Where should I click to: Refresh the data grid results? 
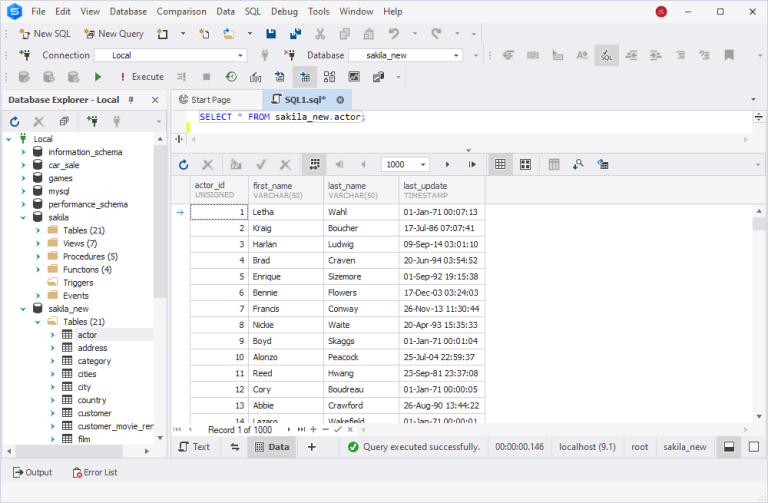183,164
